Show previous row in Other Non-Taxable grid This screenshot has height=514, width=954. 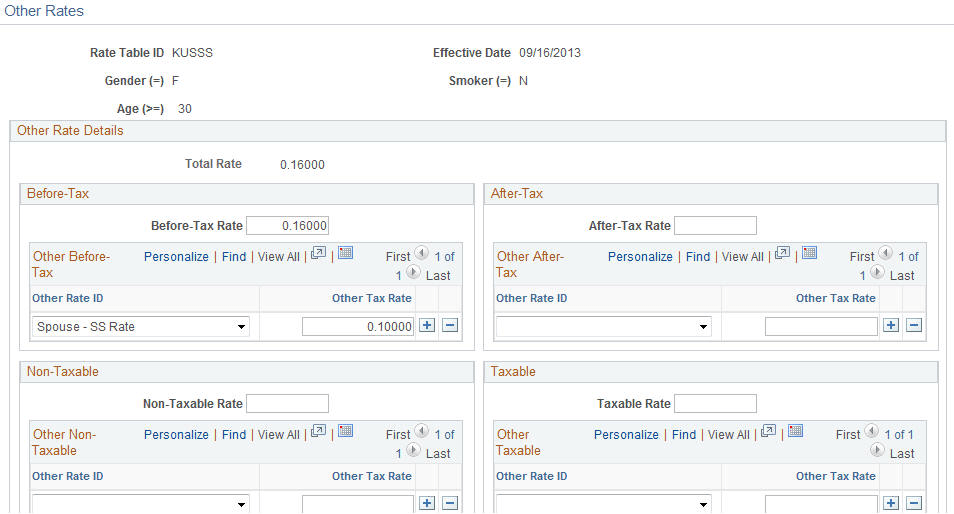click(x=422, y=431)
